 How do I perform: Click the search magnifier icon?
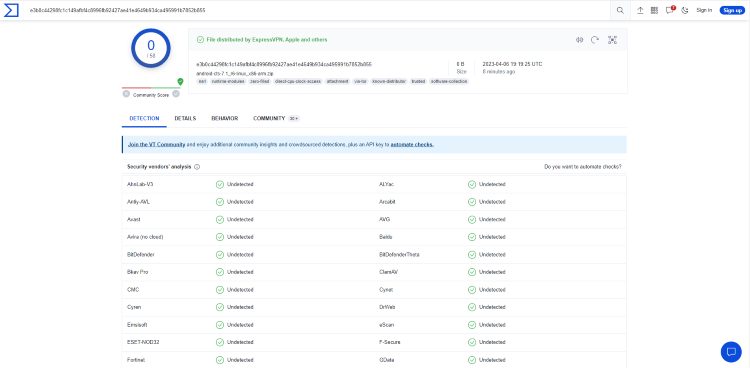pos(620,11)
